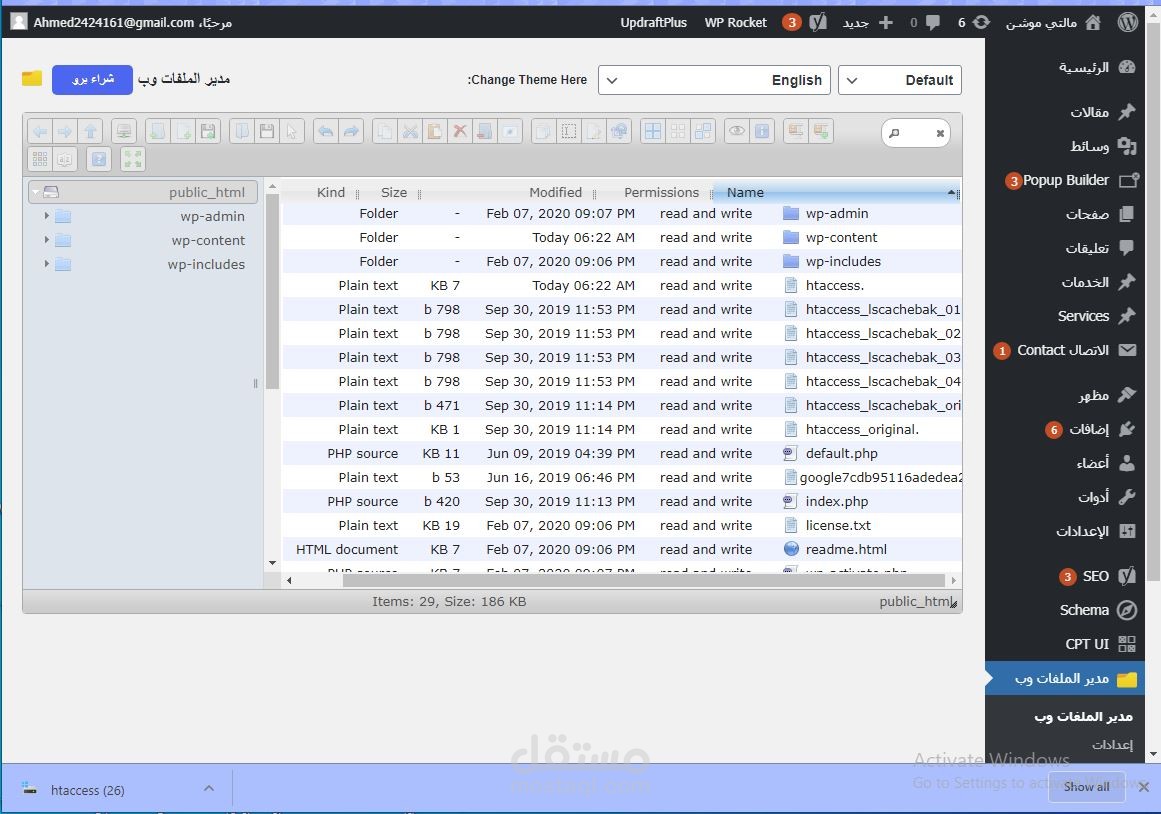Viewport: 1161px width, 814px height.
Task: Click the Select All grid icon
Action: click(652, 132)
